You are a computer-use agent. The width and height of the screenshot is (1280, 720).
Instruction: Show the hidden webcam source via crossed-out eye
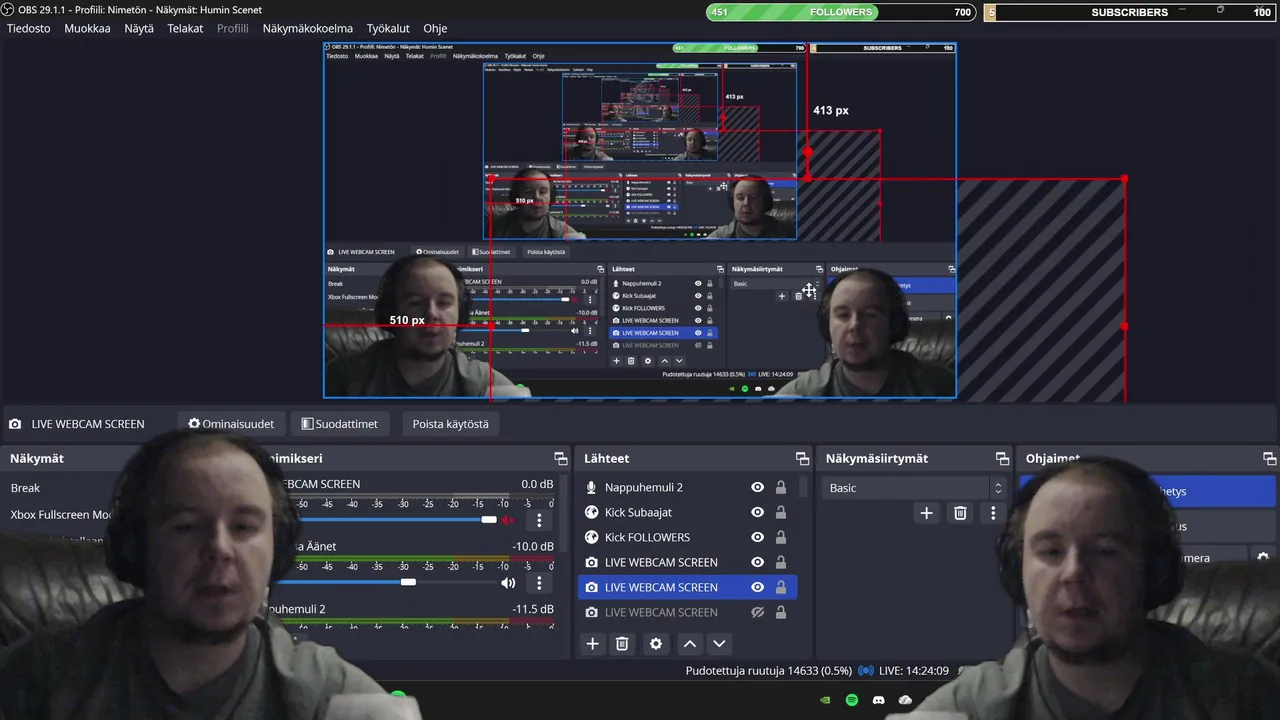[x=757, y=612]
